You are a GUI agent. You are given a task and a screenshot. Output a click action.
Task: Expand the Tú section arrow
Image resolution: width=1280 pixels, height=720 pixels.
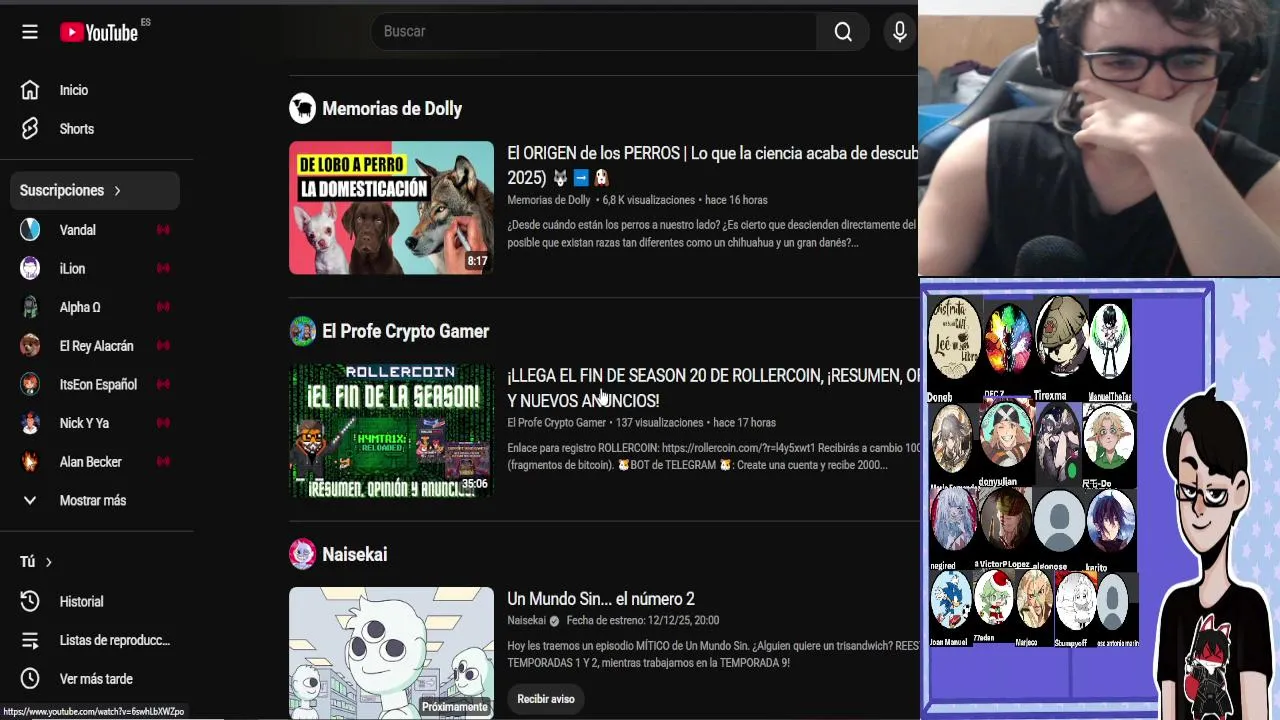point(48,562)
